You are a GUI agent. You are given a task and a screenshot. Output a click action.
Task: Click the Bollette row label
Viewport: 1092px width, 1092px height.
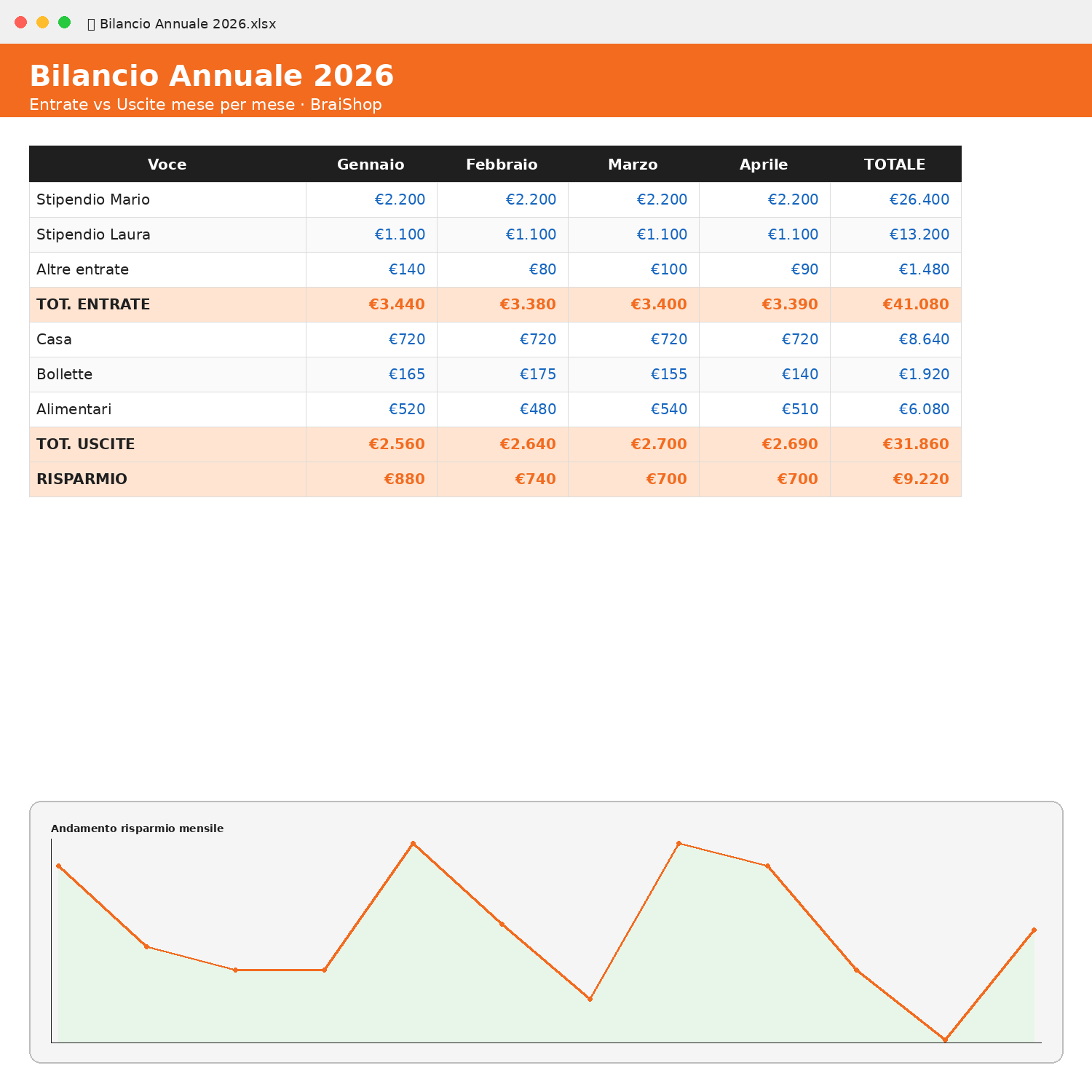pyautogui.click(x=64, y=374)
